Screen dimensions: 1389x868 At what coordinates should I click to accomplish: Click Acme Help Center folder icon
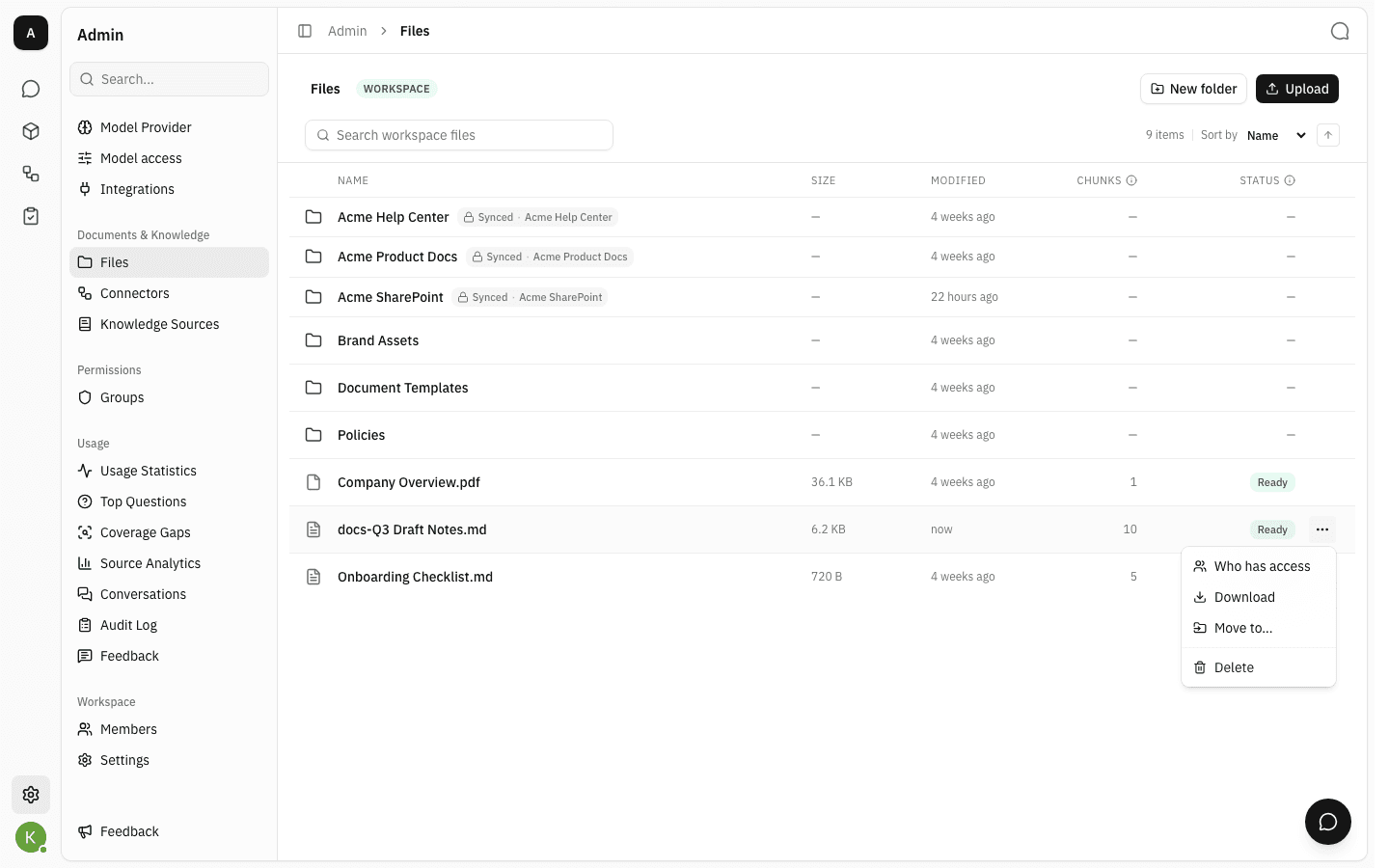(x=313, y=217)
